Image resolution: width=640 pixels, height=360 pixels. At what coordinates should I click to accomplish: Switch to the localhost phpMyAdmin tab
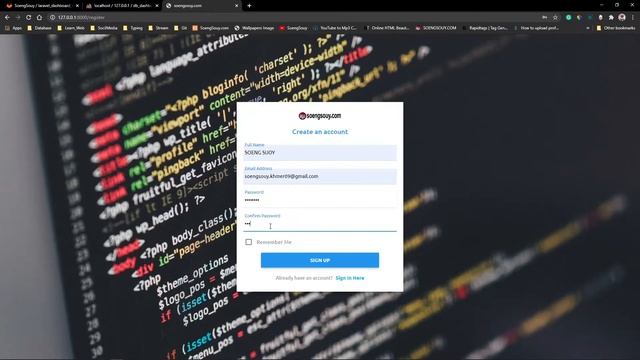click(x=122, y=6)
